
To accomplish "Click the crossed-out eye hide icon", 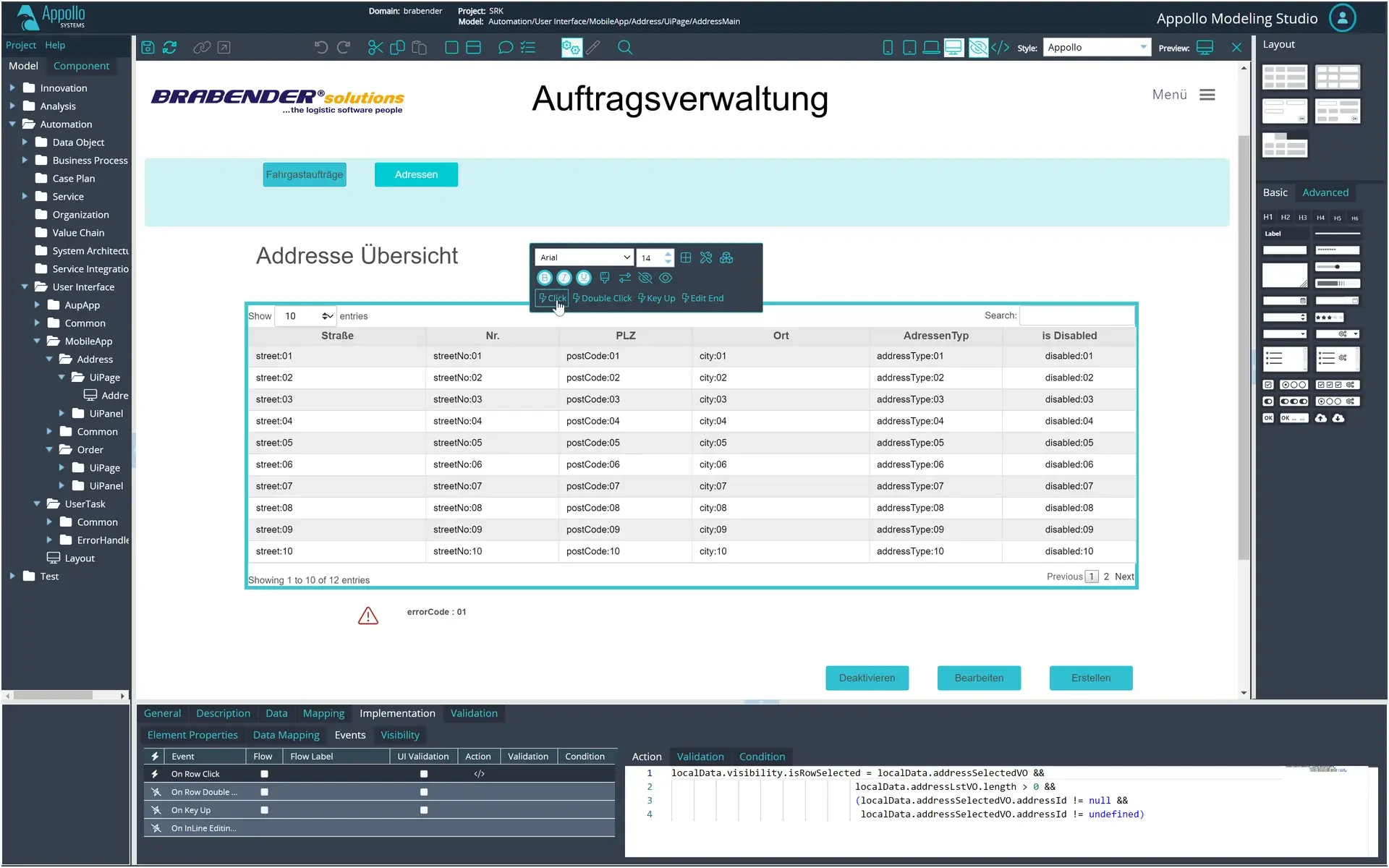I will pyautogui.click(x=645, y=278).
